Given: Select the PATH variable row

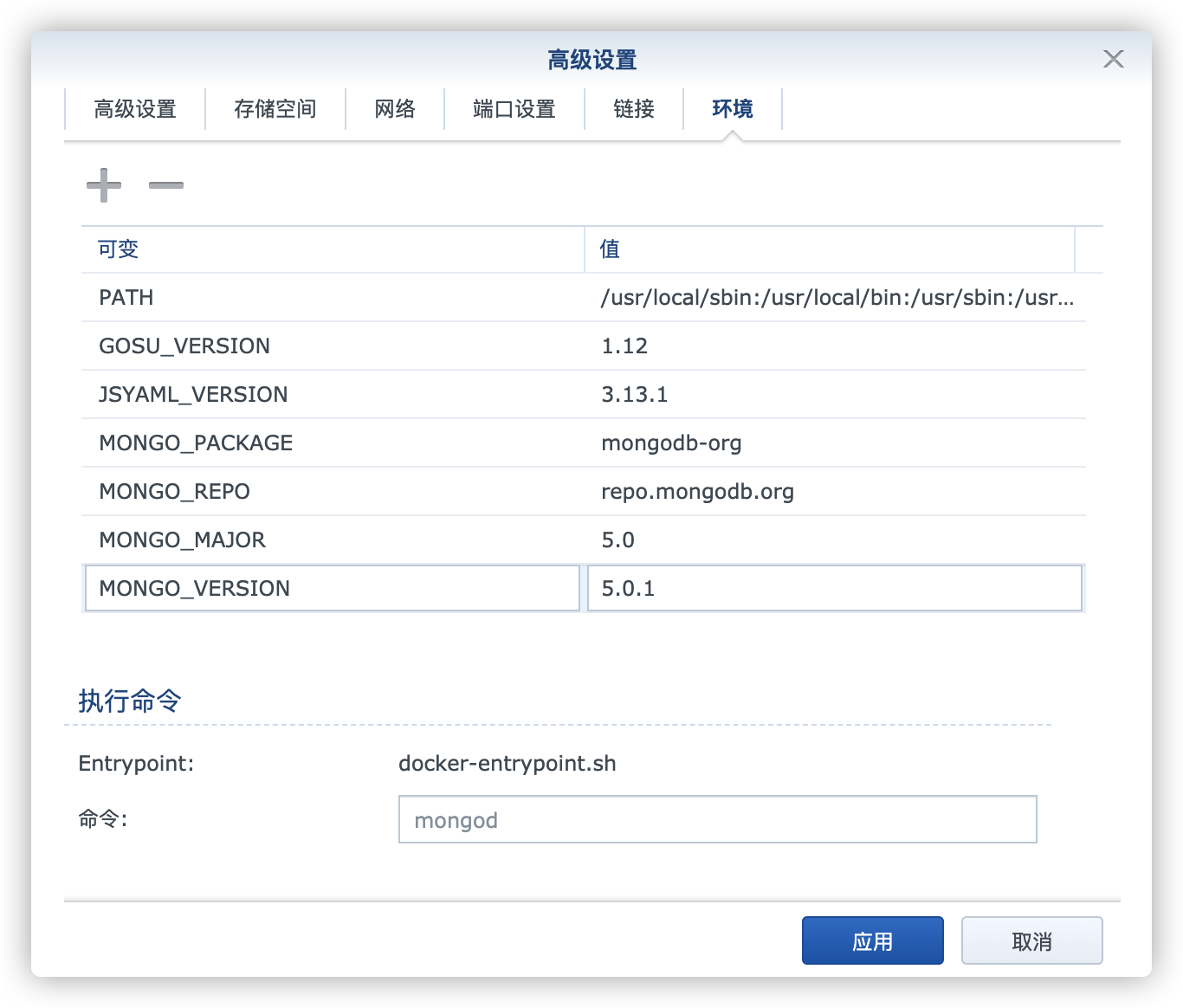Looking at the screenshot, I should [x=584, y=297].
